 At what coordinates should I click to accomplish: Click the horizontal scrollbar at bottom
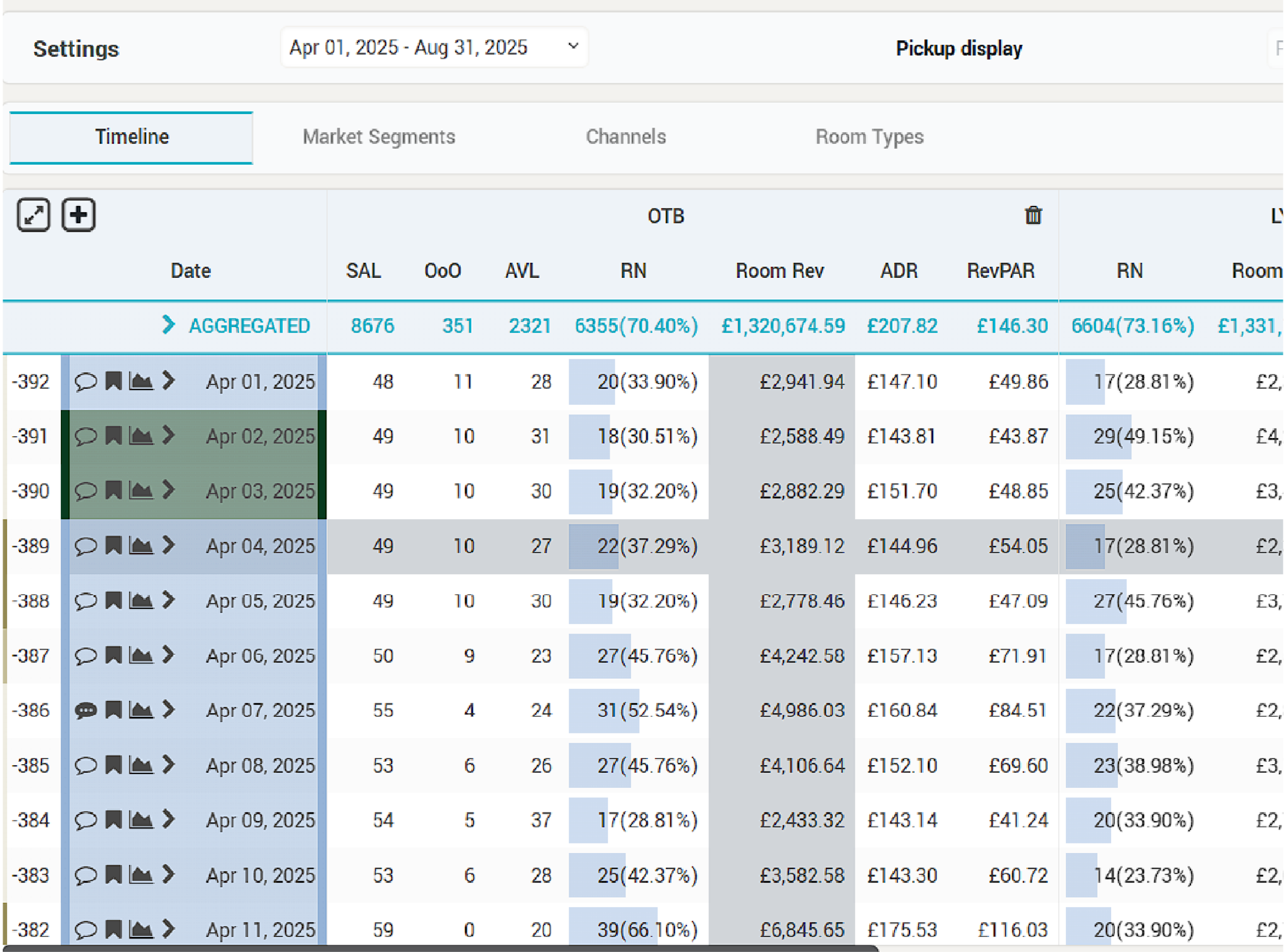[x=441, y=948]
